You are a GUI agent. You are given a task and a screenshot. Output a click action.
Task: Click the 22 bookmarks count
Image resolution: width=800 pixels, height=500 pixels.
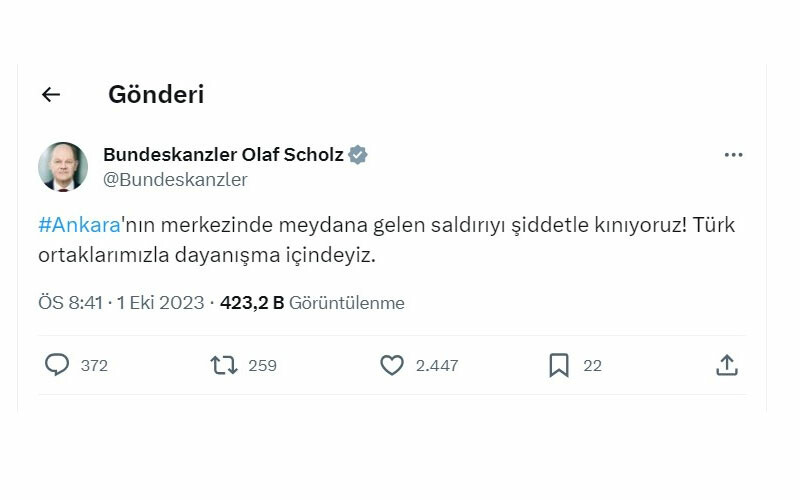593,366
